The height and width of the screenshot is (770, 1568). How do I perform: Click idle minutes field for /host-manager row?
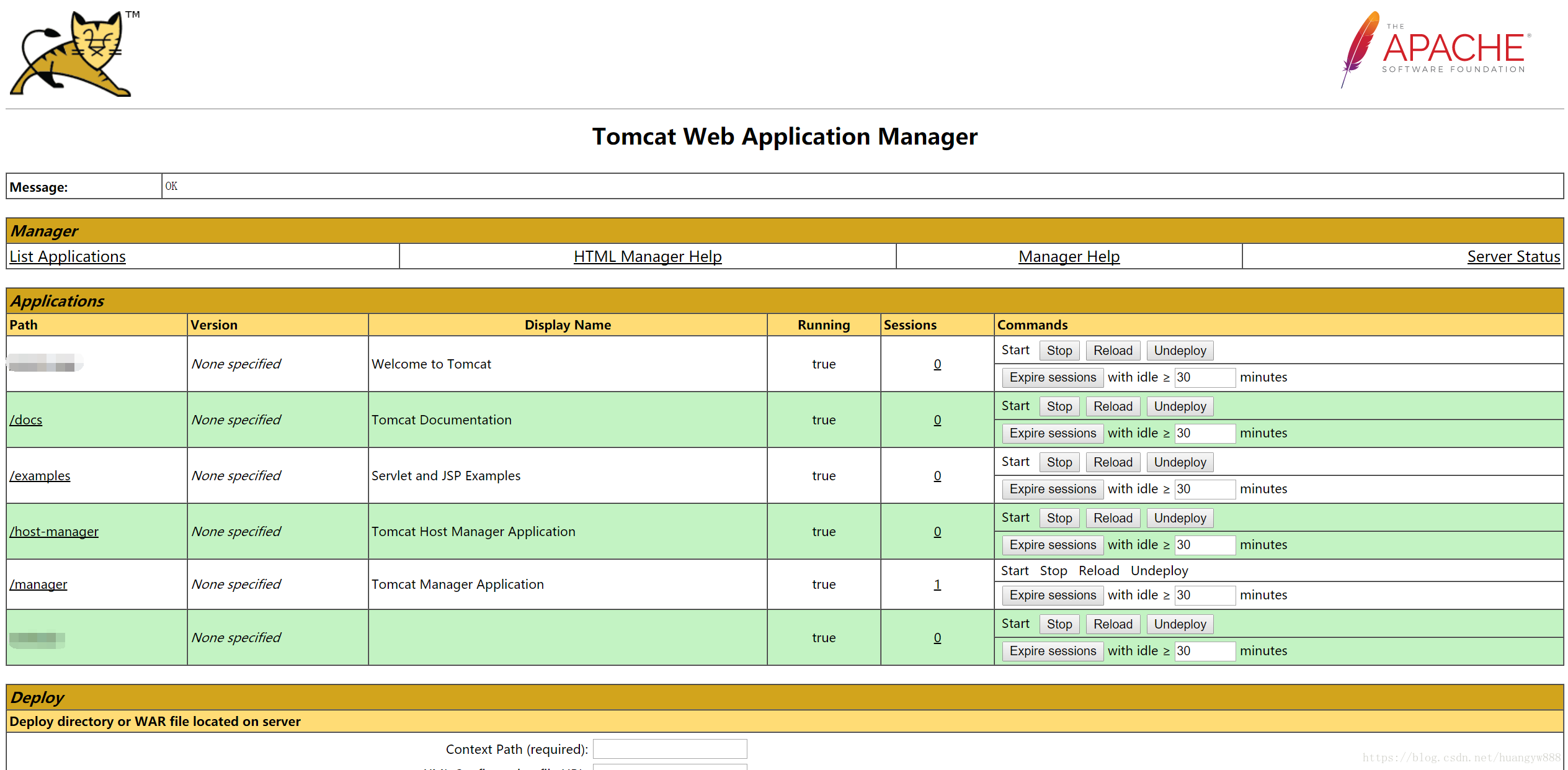(x=1205, y=545)
